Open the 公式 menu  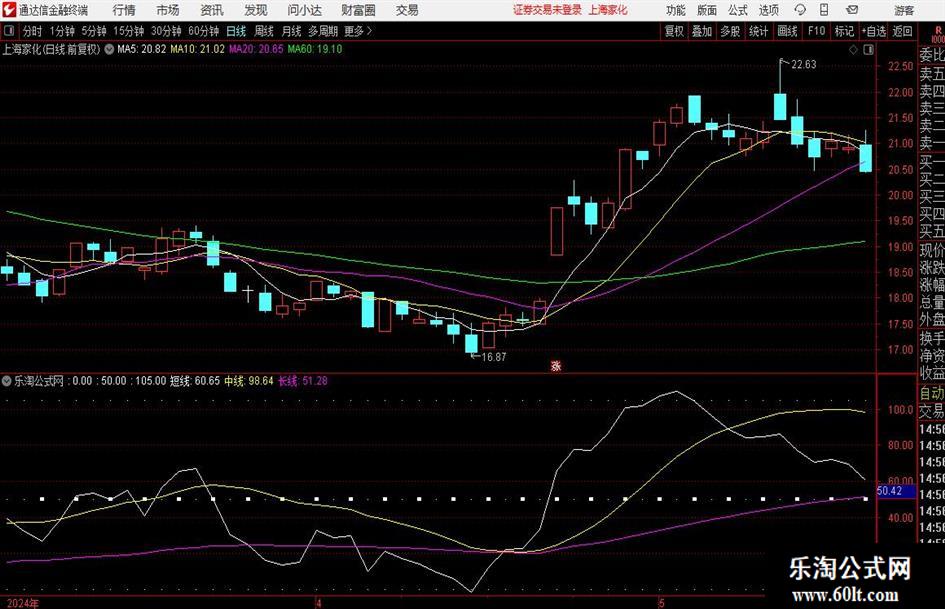(738, 10)
